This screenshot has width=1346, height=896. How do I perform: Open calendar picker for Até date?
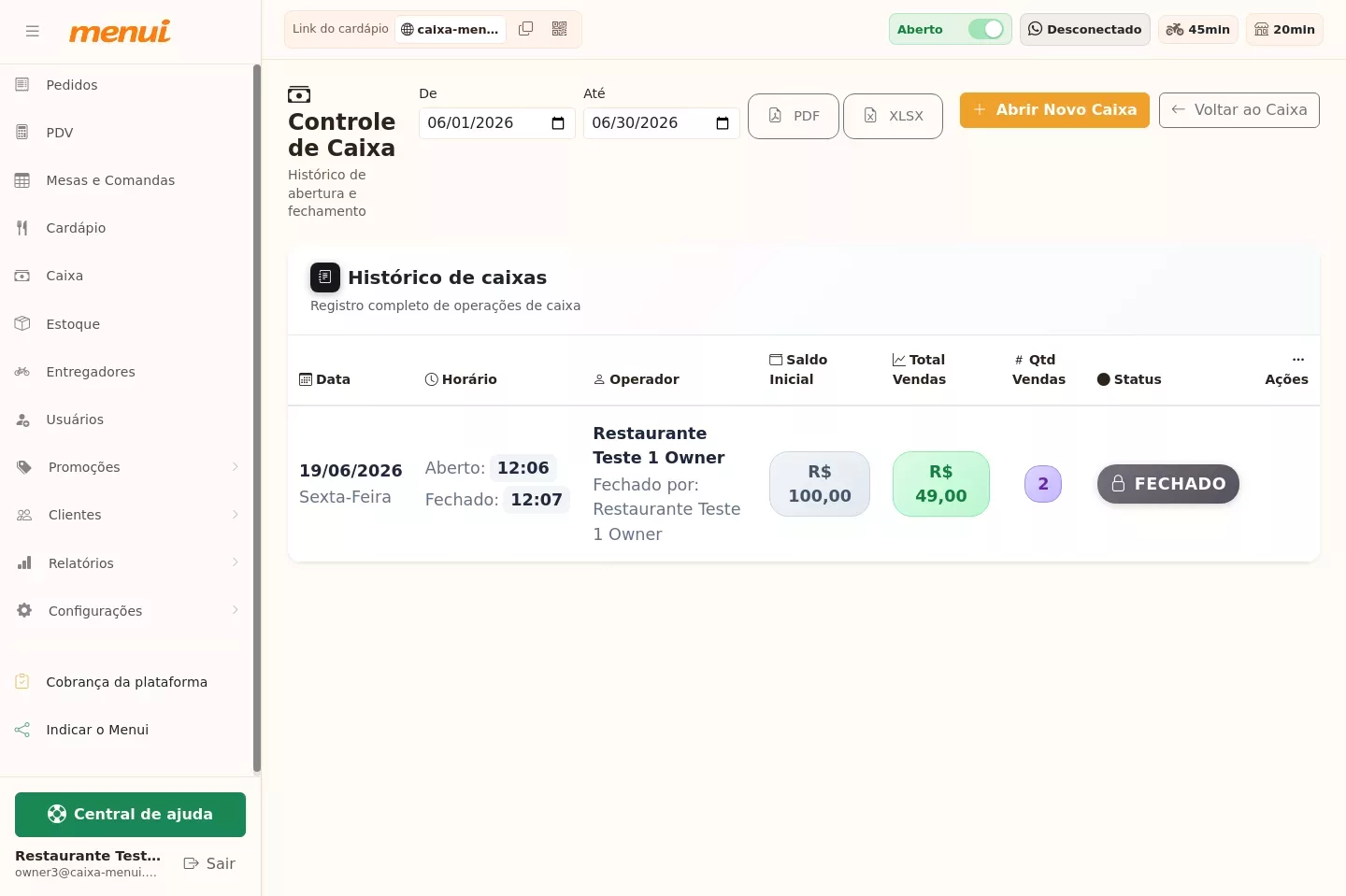723,123
